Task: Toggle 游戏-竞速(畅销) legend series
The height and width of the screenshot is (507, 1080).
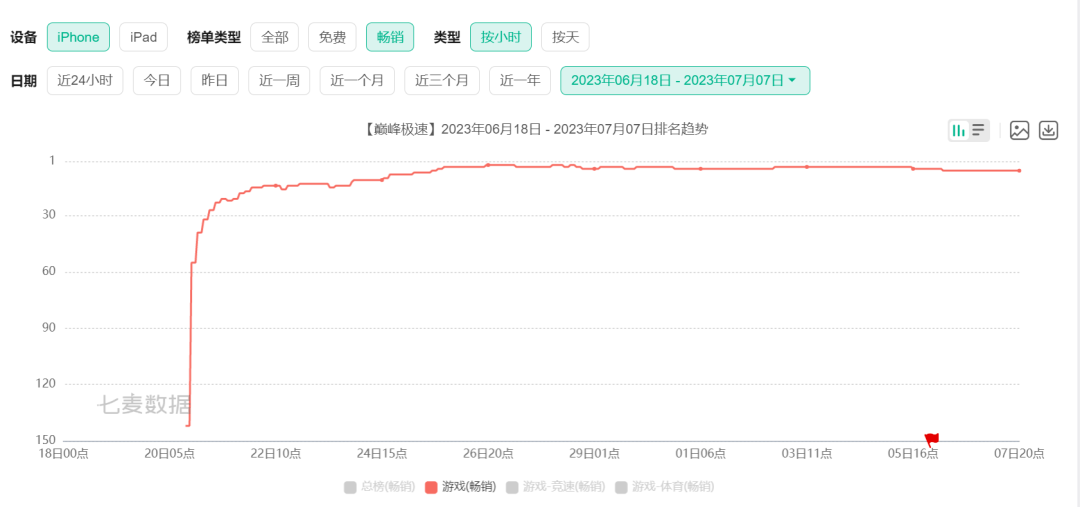Action: [556, 487]
